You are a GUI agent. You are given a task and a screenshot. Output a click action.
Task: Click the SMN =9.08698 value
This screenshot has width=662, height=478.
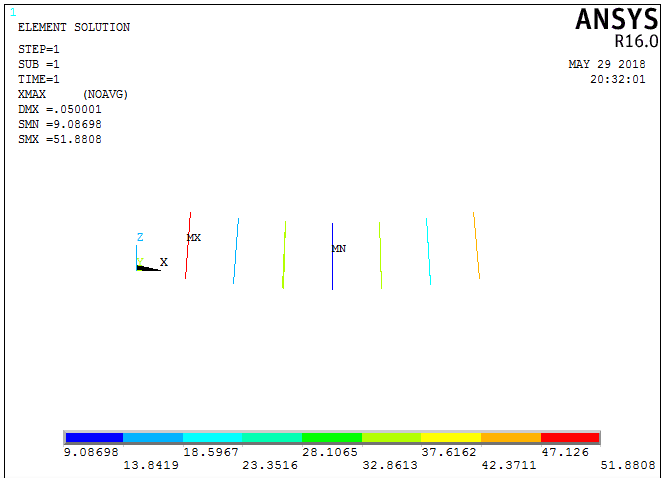pos(60,124)
